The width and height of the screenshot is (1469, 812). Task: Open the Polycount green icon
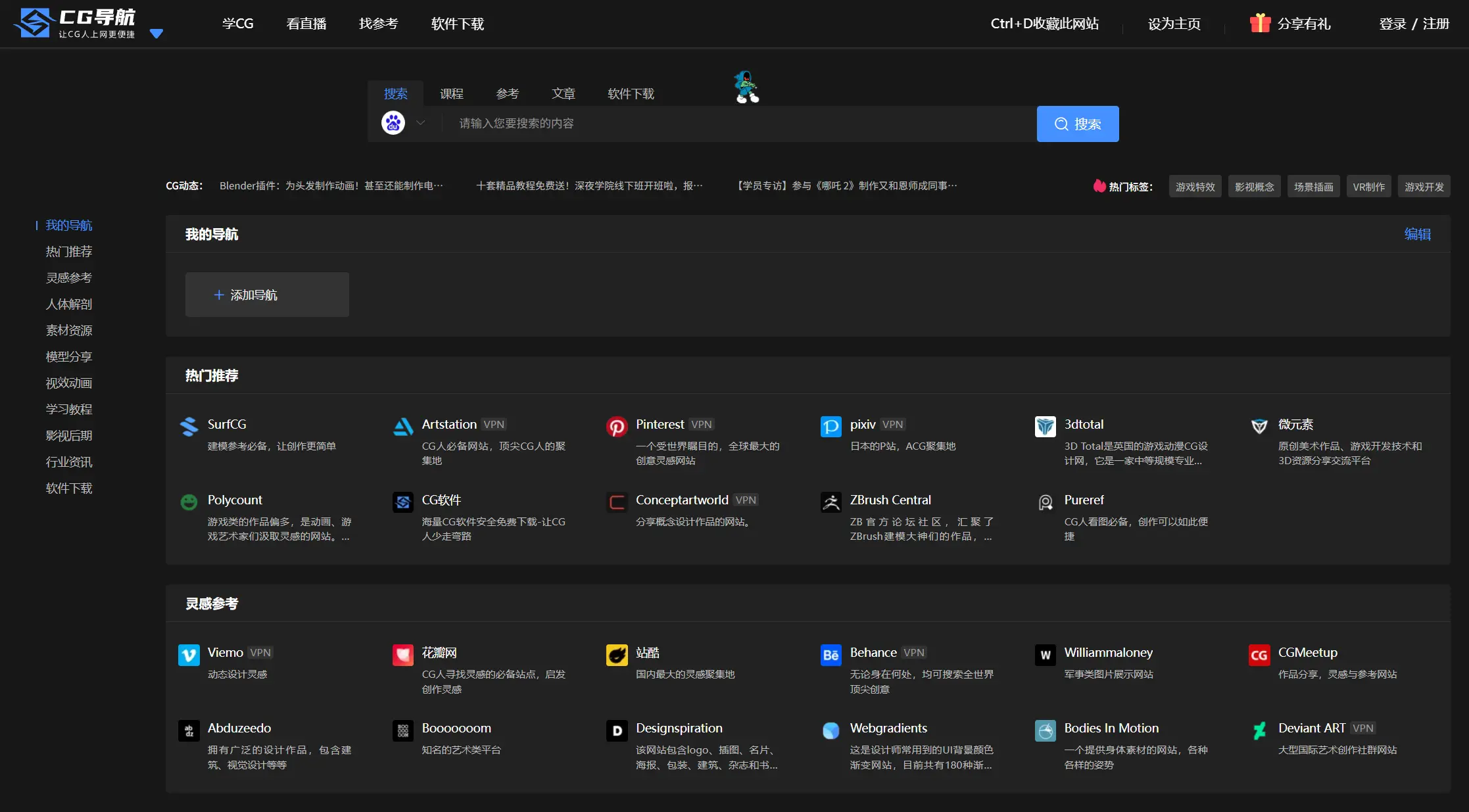(x=189, y=502)
